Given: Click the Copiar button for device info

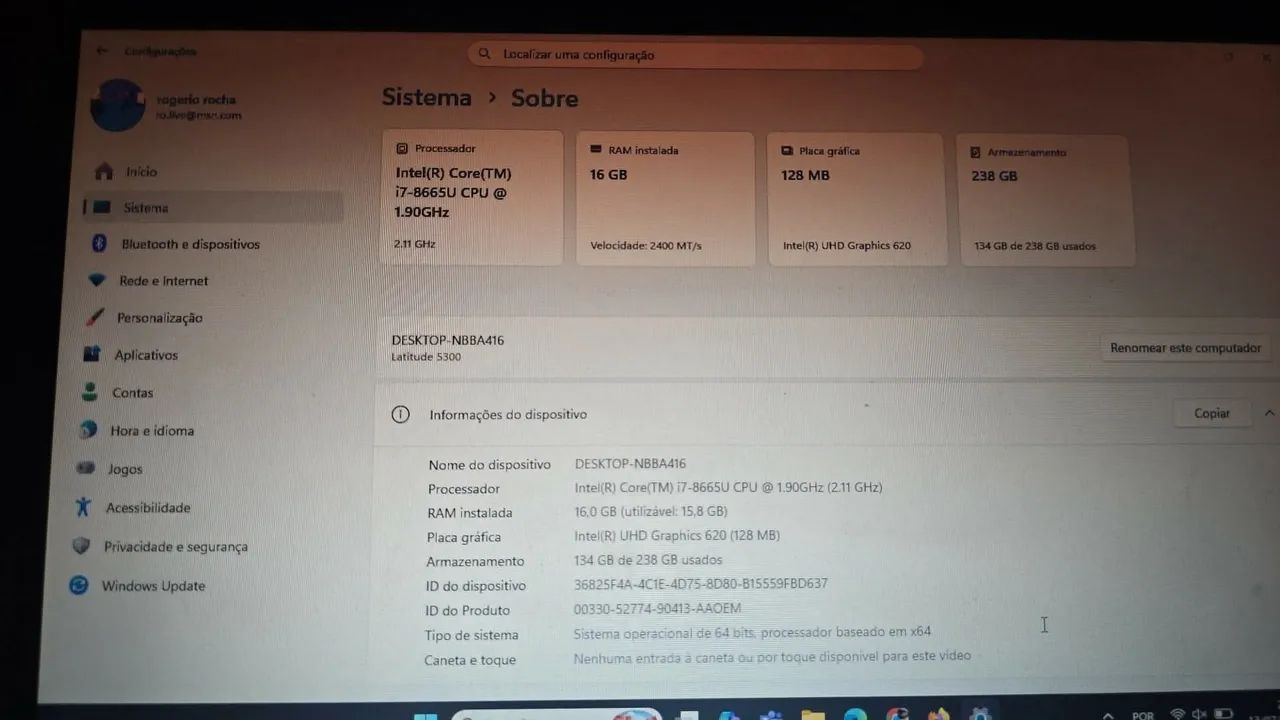Looking at the screenshot, I should (x=1211, y=413).
